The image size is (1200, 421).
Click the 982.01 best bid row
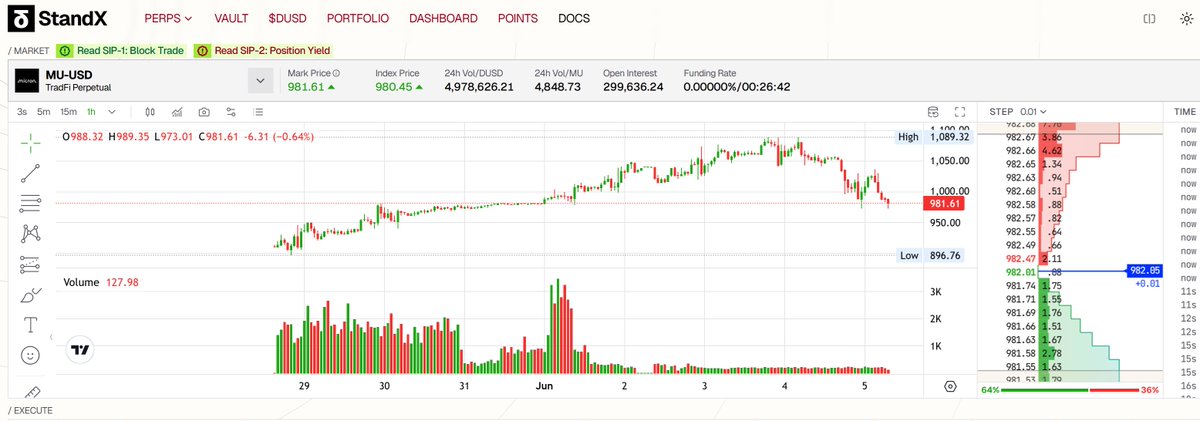pos(1068,271)
